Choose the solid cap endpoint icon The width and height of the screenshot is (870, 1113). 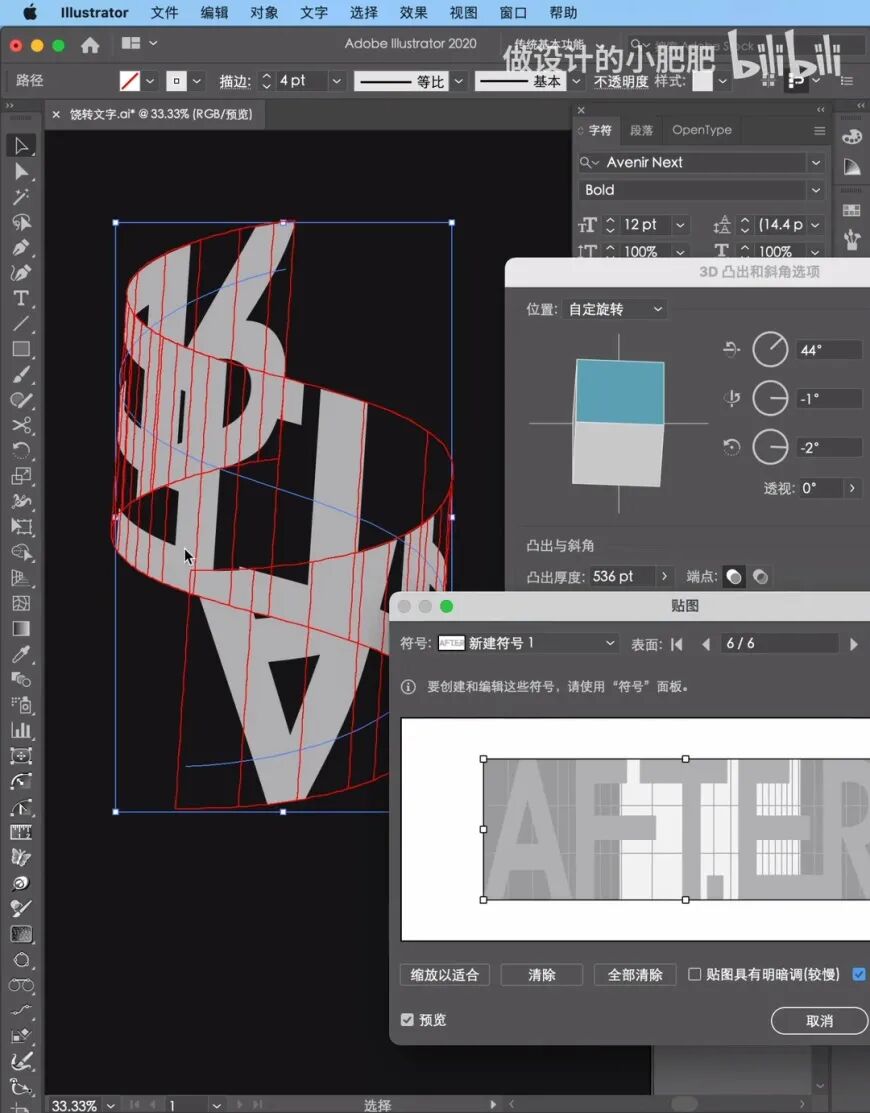point(734,577)
